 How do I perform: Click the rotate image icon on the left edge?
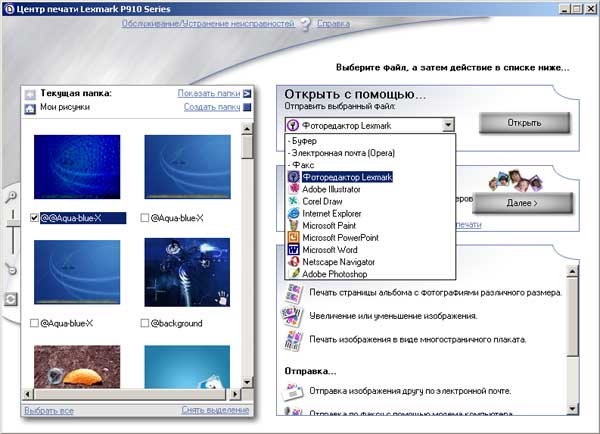point(10,299)
